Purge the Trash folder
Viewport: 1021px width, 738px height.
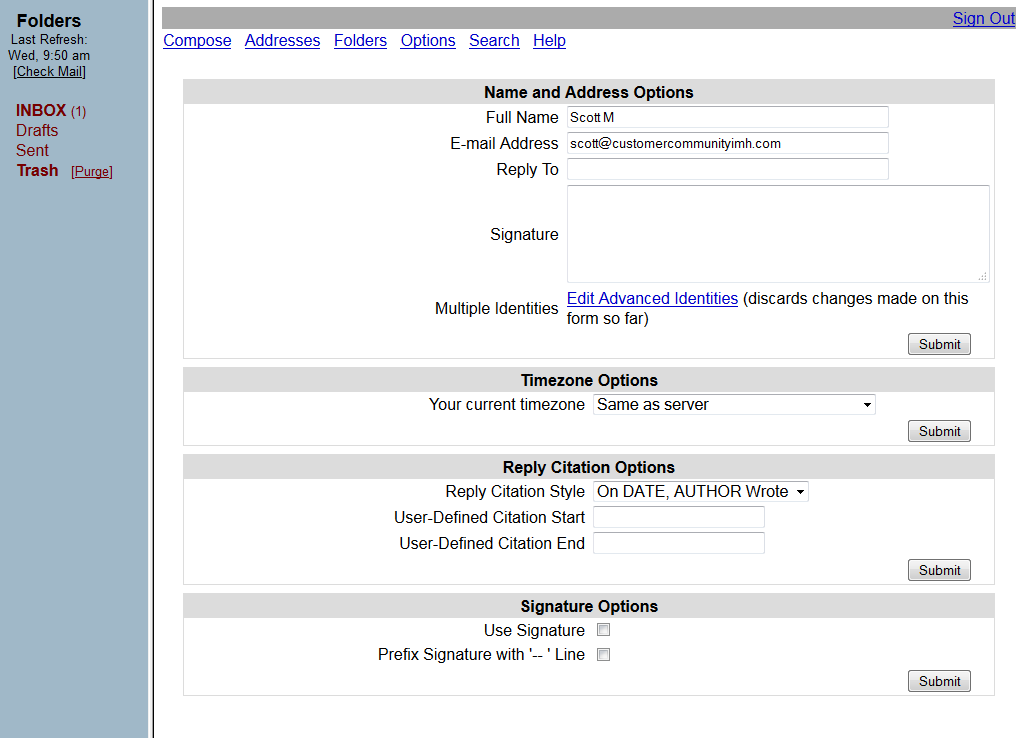tap(92, 171)
